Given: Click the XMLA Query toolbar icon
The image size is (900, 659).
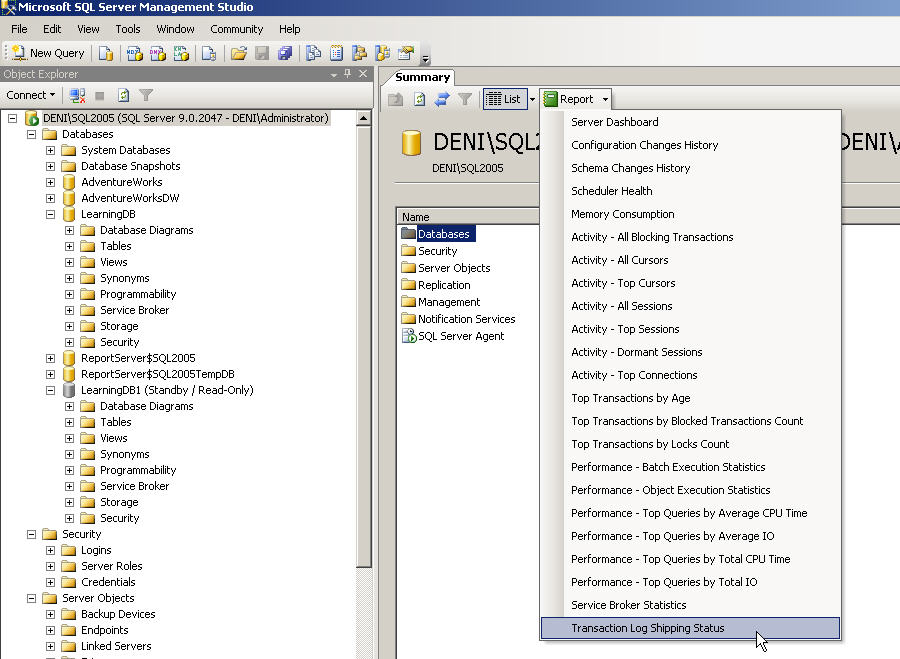Looking at the screenshot, I should click(181, 53).
